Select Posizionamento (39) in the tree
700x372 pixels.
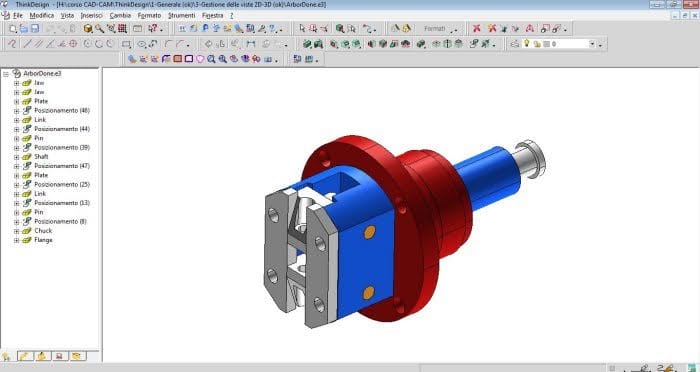(x=62, y=147)
